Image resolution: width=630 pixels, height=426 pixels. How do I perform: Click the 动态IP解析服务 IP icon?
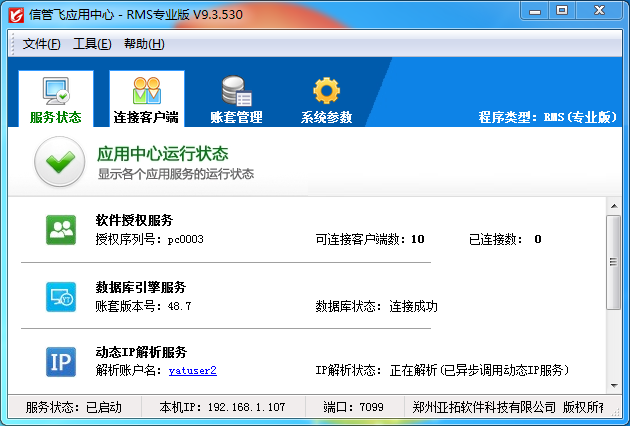tap(61, 362)
